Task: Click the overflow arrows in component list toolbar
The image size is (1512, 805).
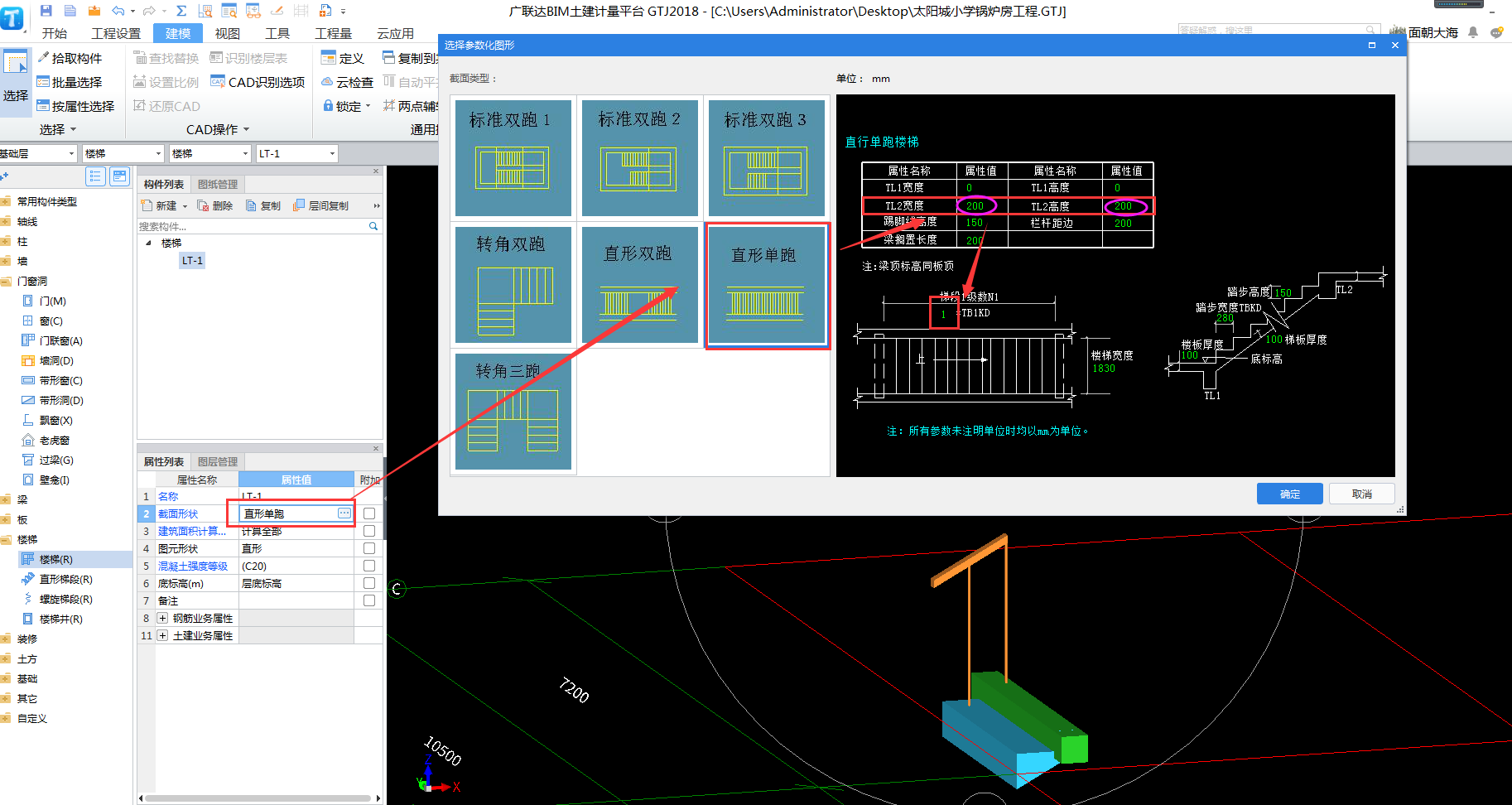Action: [377, 205]
